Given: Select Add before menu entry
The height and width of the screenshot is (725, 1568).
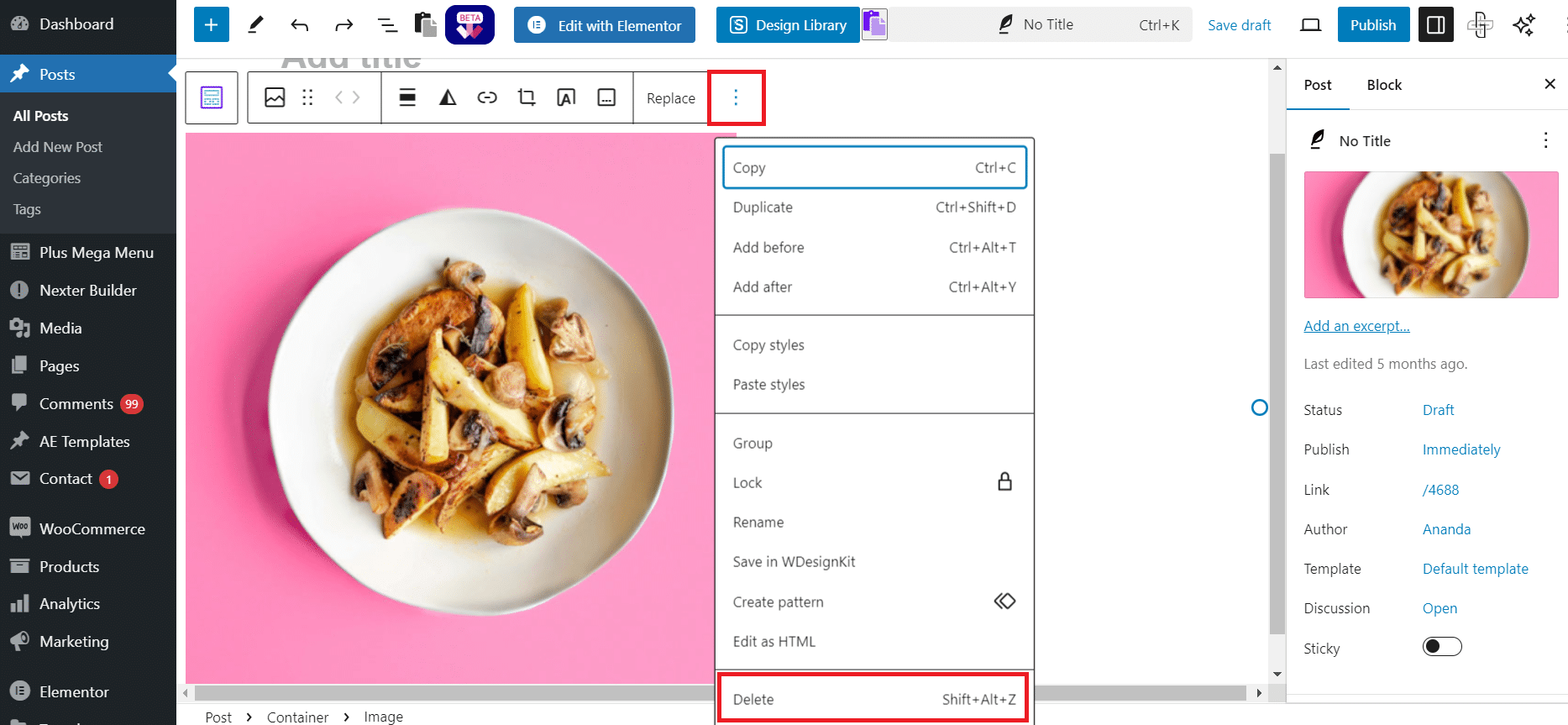Looking at the screenshot, I should [874, 248].
